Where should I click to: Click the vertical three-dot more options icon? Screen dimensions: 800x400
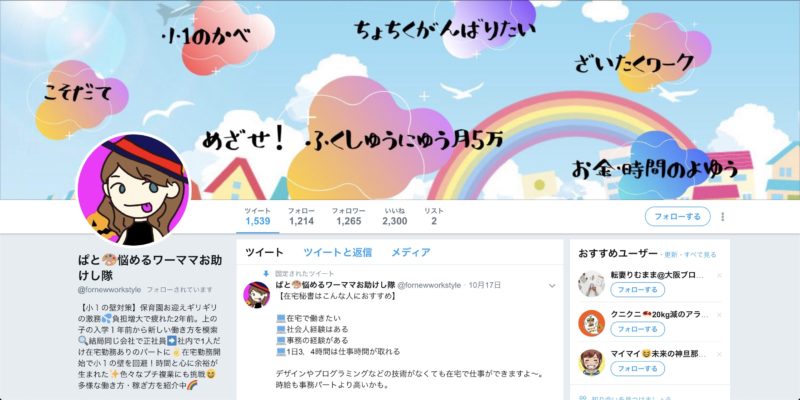coord(722,216)
